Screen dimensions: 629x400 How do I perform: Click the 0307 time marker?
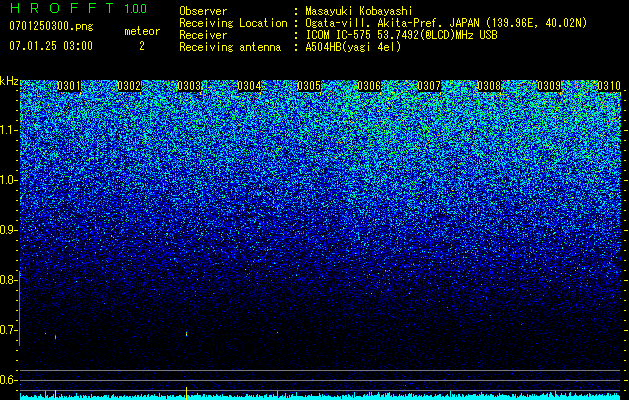[429, 86]
